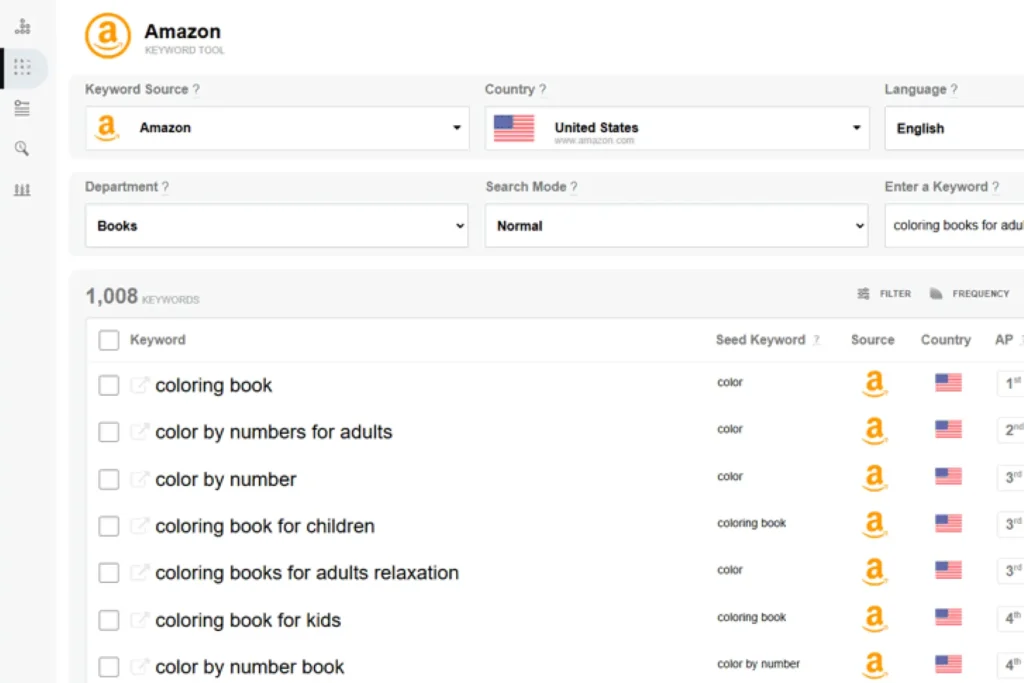Open the Country United States dropdown
The image size is (1024, 683).
coord(677,128)
